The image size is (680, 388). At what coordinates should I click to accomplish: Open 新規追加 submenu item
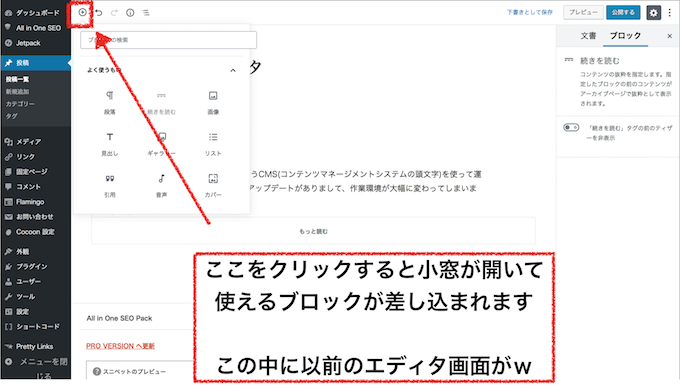[17, 91]
